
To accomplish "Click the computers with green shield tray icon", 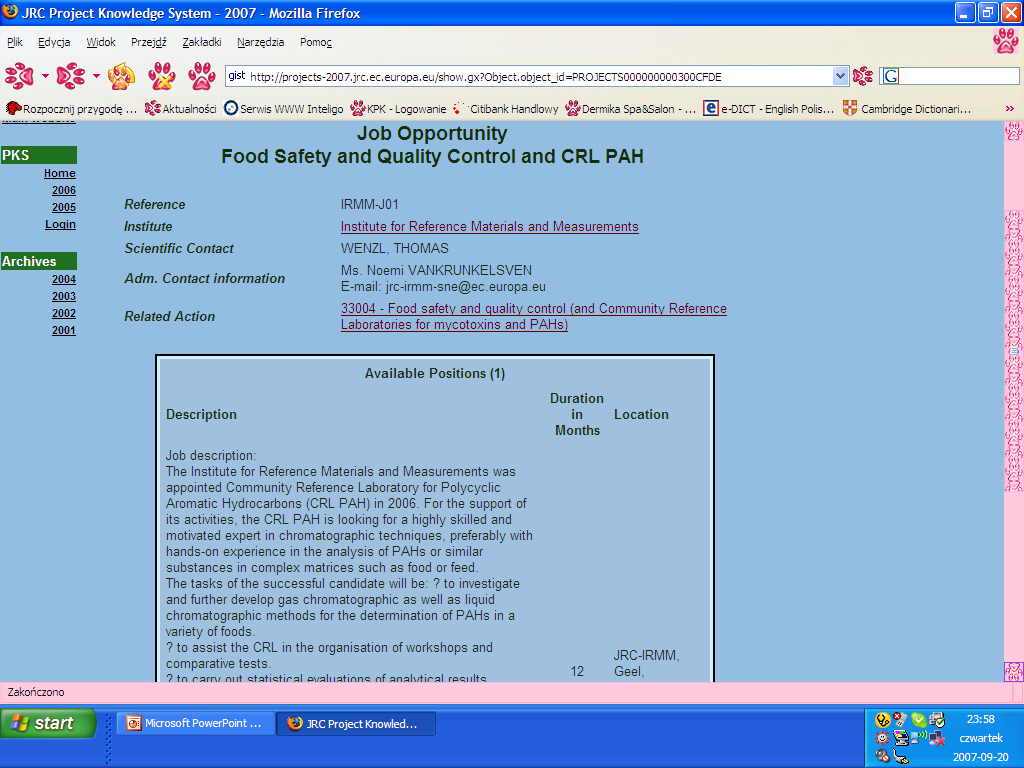I will tap(937, 720).
